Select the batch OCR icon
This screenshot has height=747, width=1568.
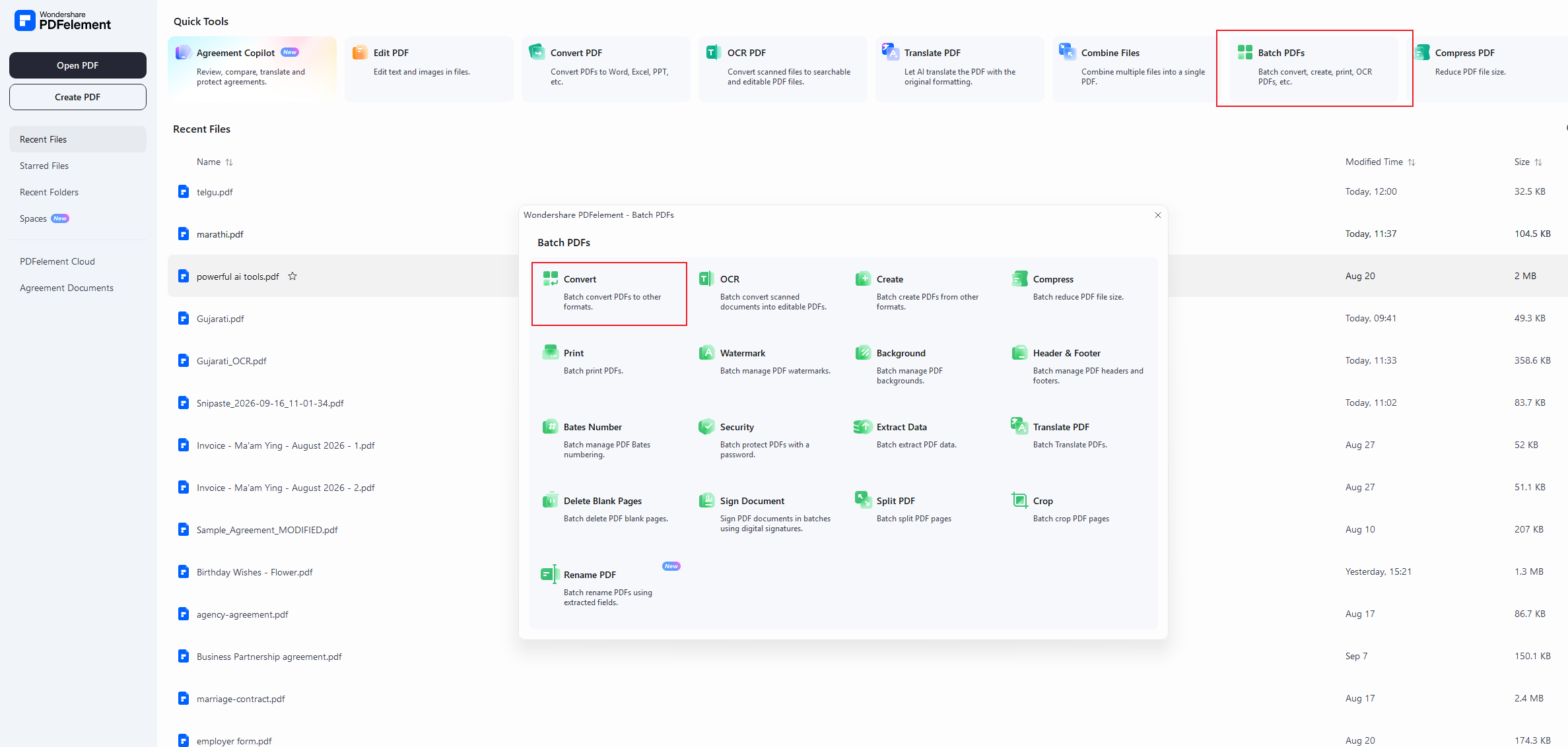click(x=706, y=278)
